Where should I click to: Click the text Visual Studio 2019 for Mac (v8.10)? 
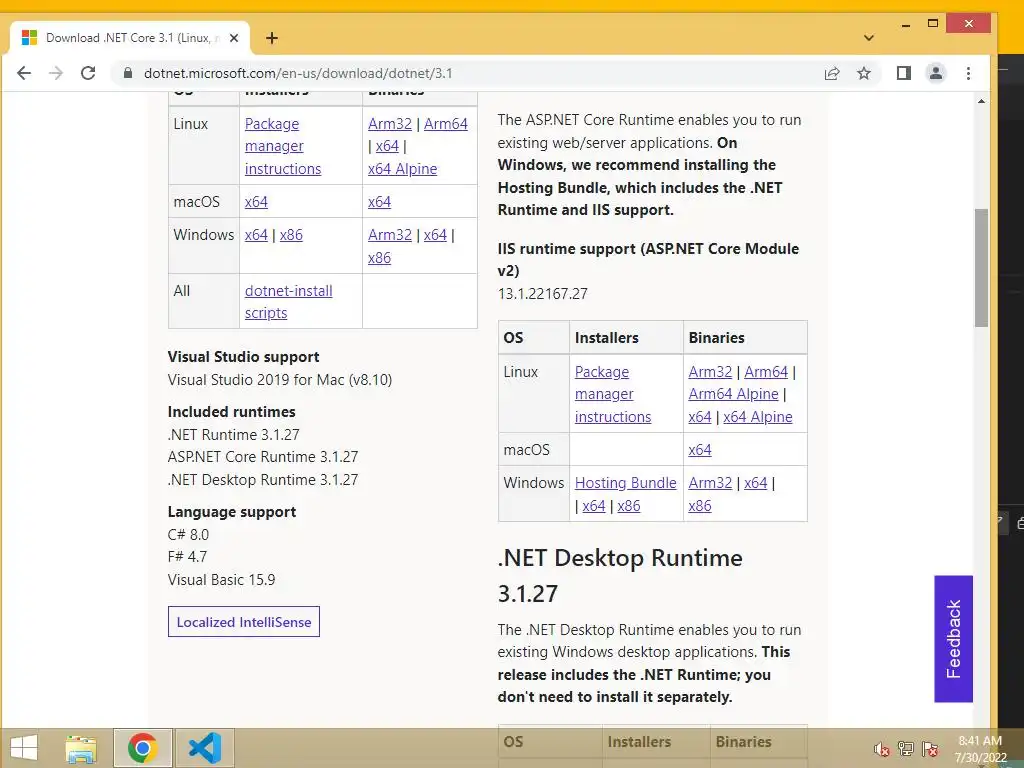(280, 379)
